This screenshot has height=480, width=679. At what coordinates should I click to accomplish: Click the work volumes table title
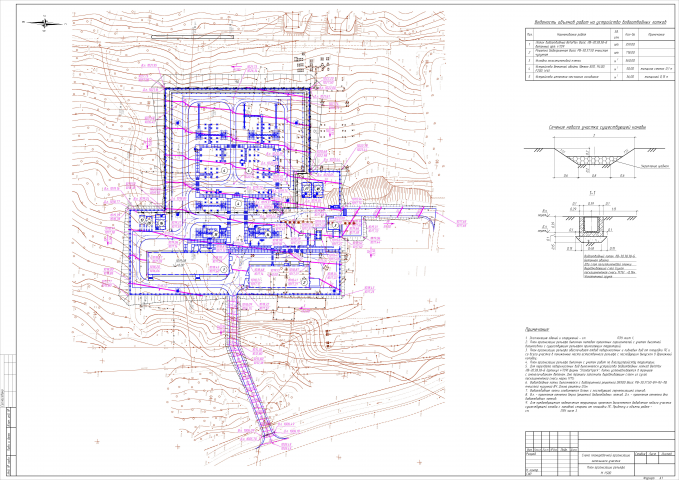tap(600, 21)
